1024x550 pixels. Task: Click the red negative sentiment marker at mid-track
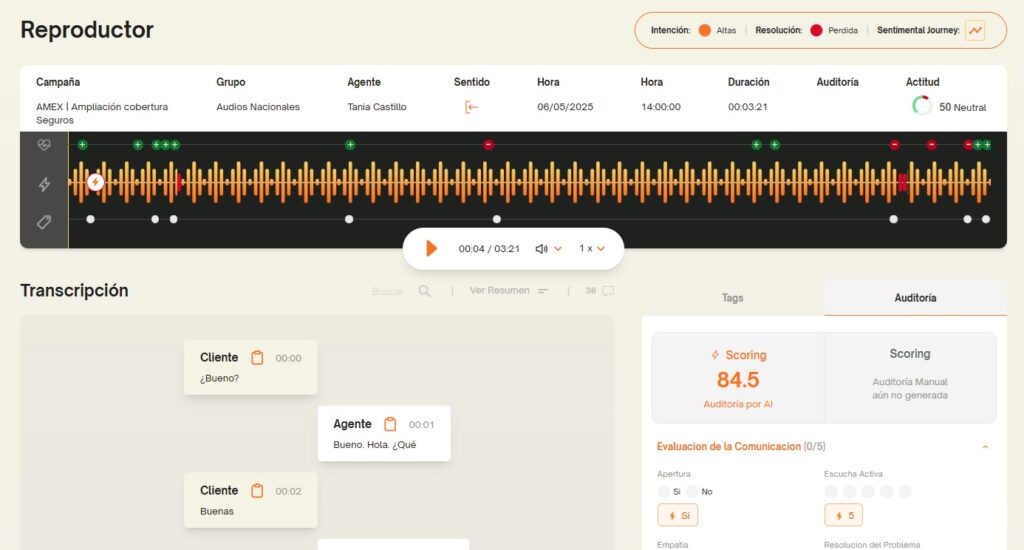pyautogui.click(x=488, y=145)
